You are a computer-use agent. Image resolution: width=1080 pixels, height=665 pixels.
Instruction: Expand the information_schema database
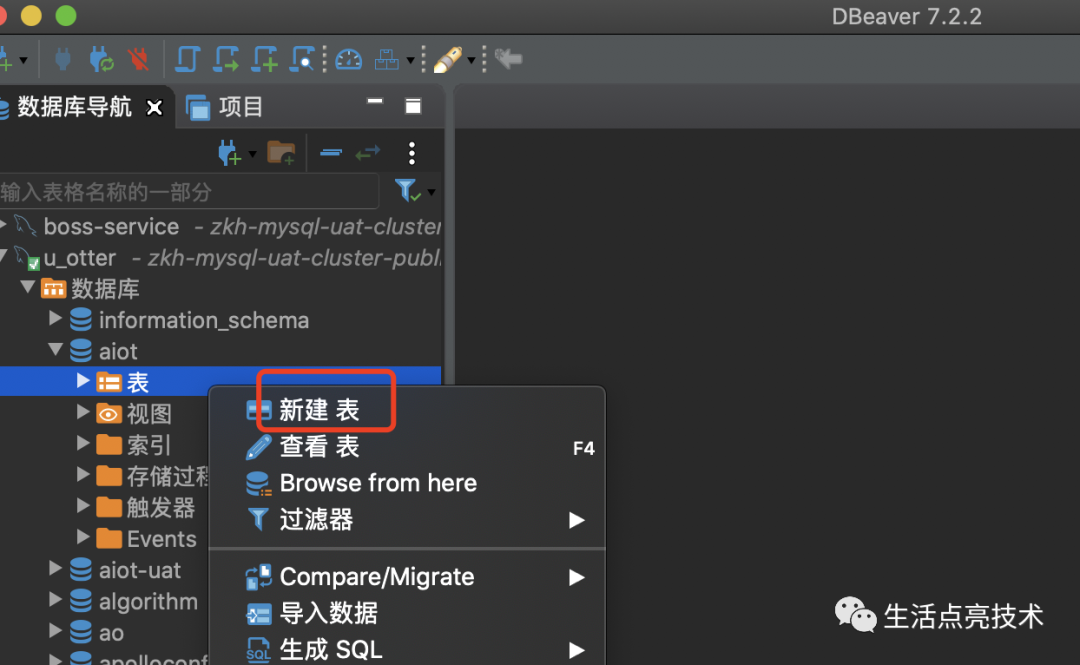click(x=55, y=318)
